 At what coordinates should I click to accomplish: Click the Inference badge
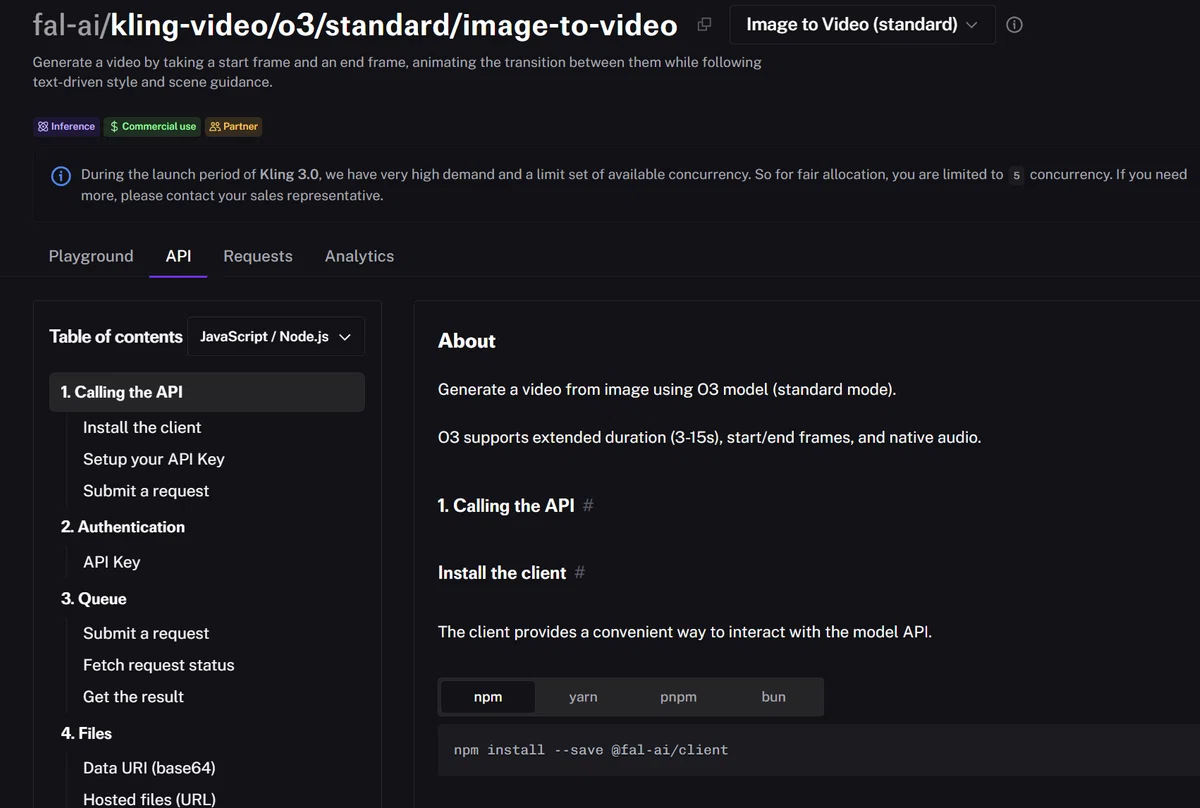click(66, 127)
